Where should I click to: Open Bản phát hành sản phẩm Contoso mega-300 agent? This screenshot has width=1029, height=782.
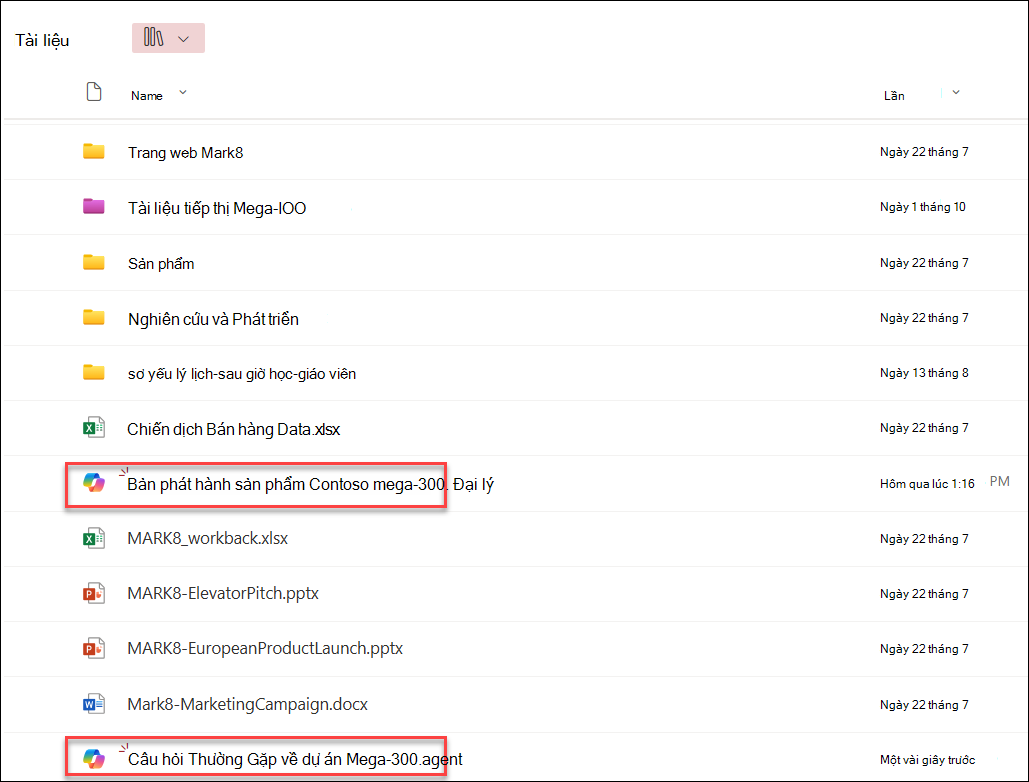(310, 485)
